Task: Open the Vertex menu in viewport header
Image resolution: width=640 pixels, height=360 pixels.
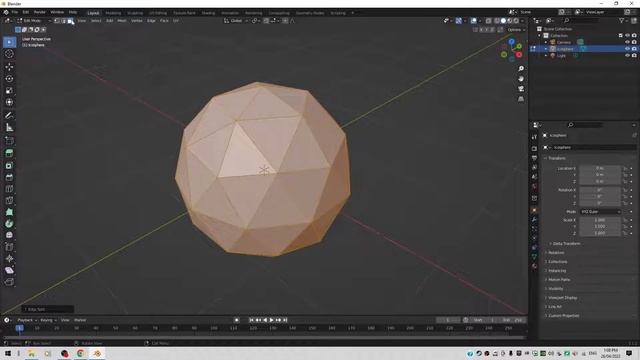Action: coord(136,20)
